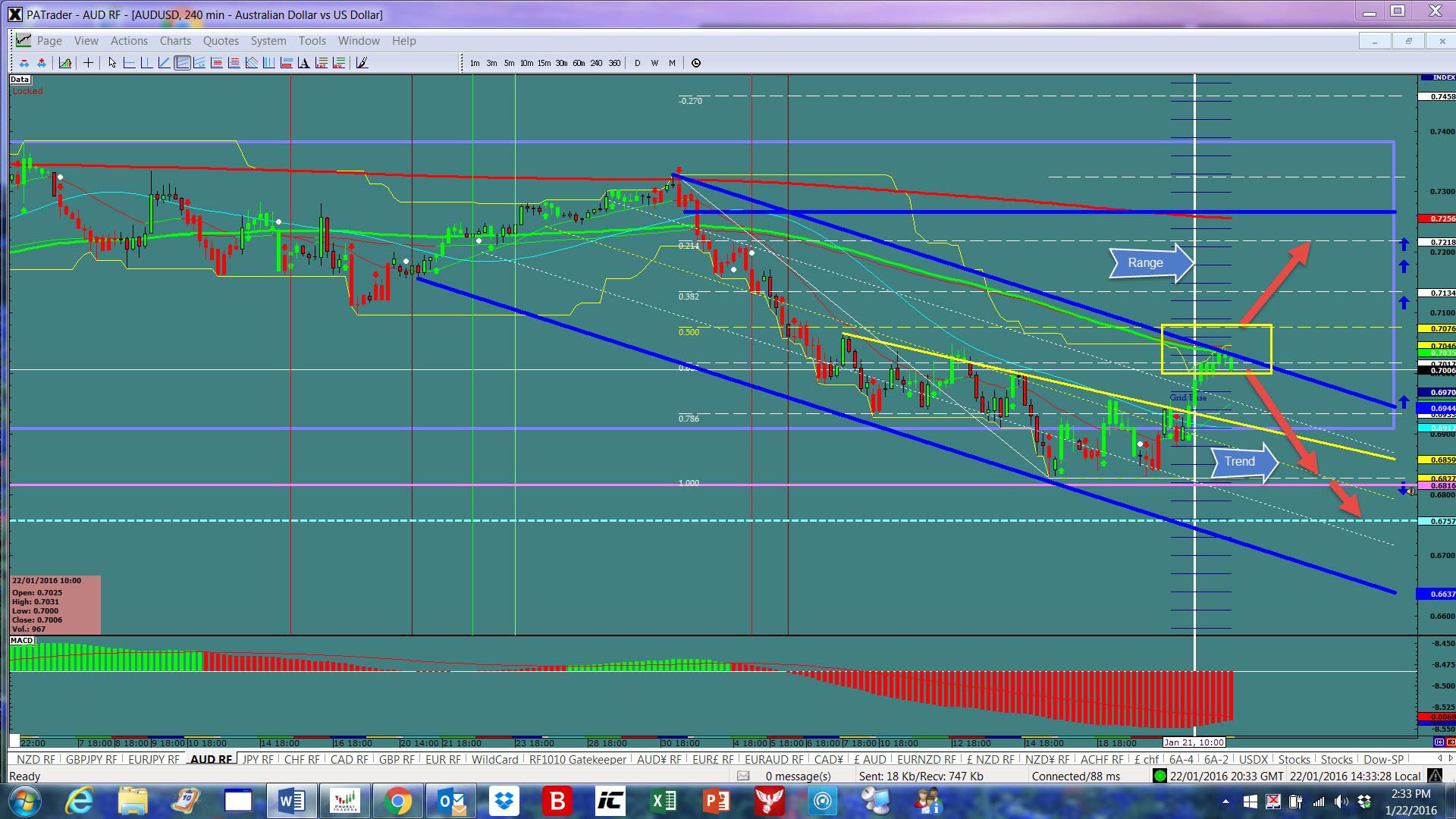Switch chart to 60m timeframe
This screenshot has height=819, width=1456.
click(579, 63)
